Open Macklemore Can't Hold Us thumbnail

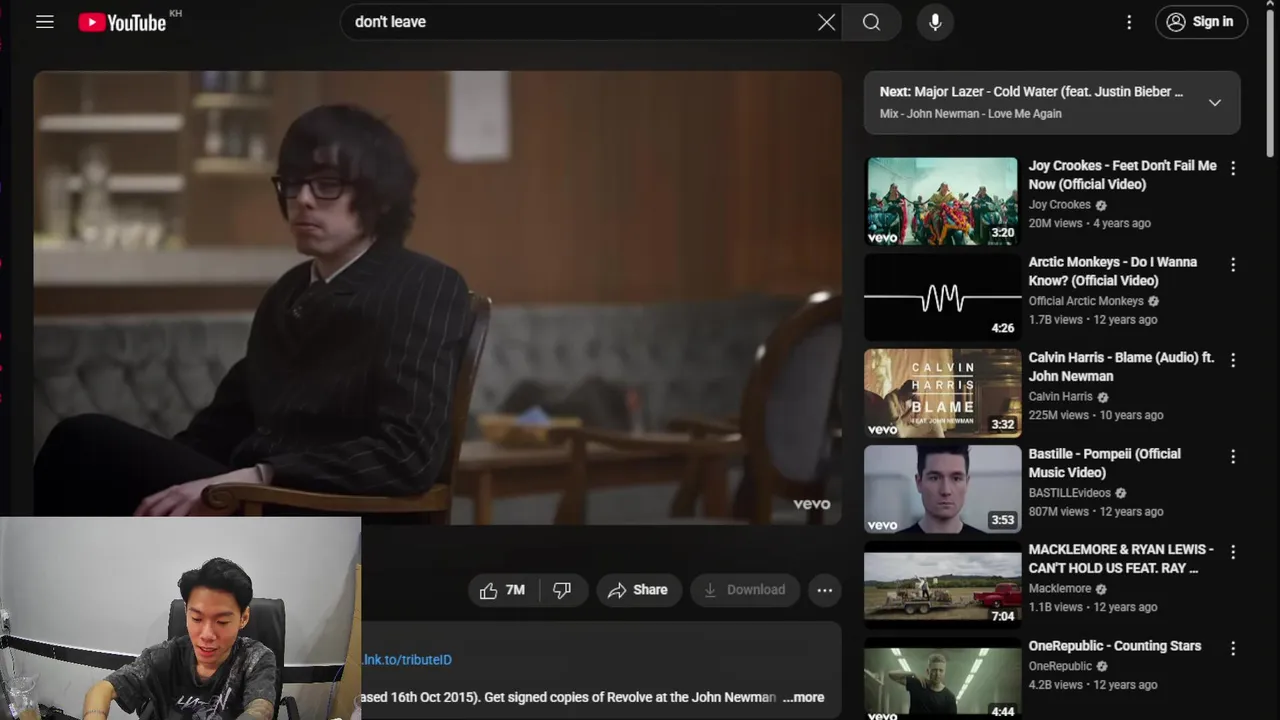tap(941, 585)
